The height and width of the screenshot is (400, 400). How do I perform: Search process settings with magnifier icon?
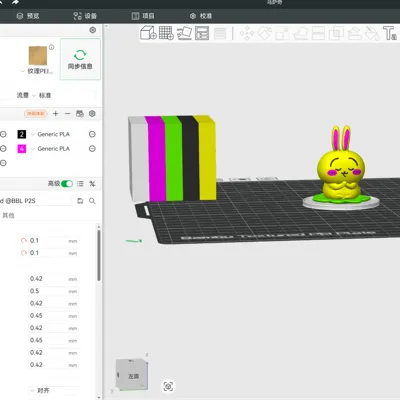click(92, 201)
